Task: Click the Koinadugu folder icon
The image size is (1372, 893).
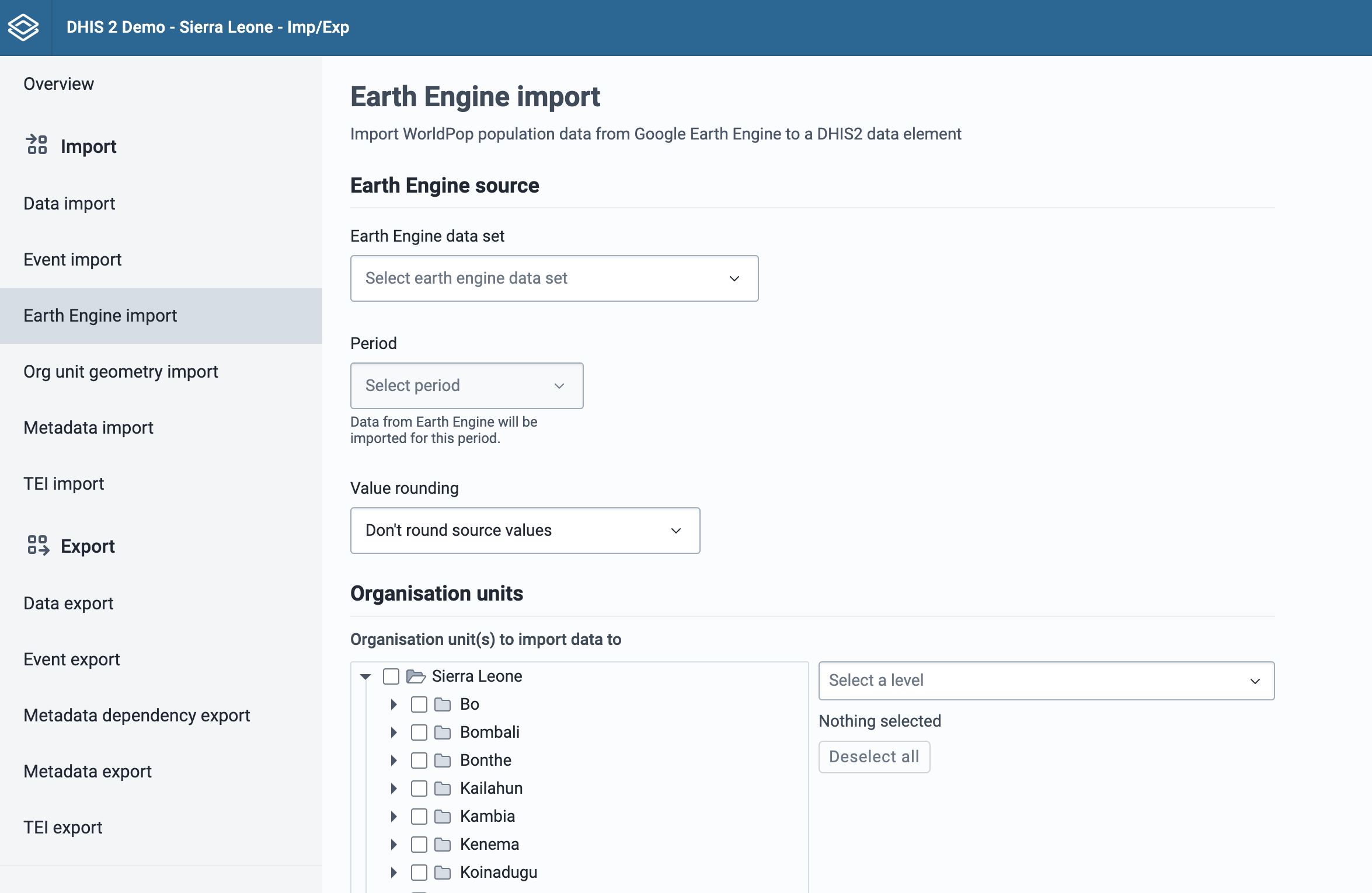Action: click(x=443, y=873)
